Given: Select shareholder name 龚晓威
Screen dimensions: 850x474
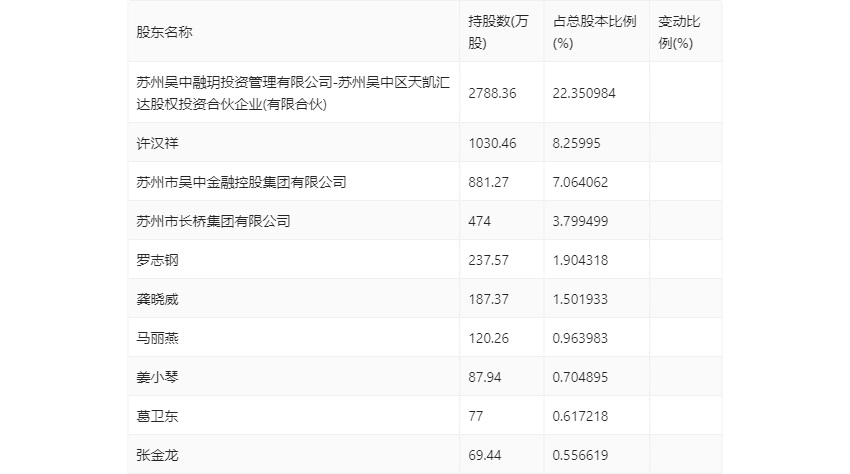Looking at the screenshot, I should (157, 299).
